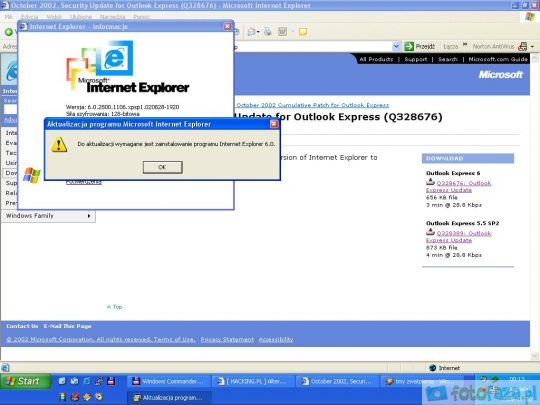Click the green Przejdź go arrow
Viewport: 540px width, 405px height.
click(409, 46)
